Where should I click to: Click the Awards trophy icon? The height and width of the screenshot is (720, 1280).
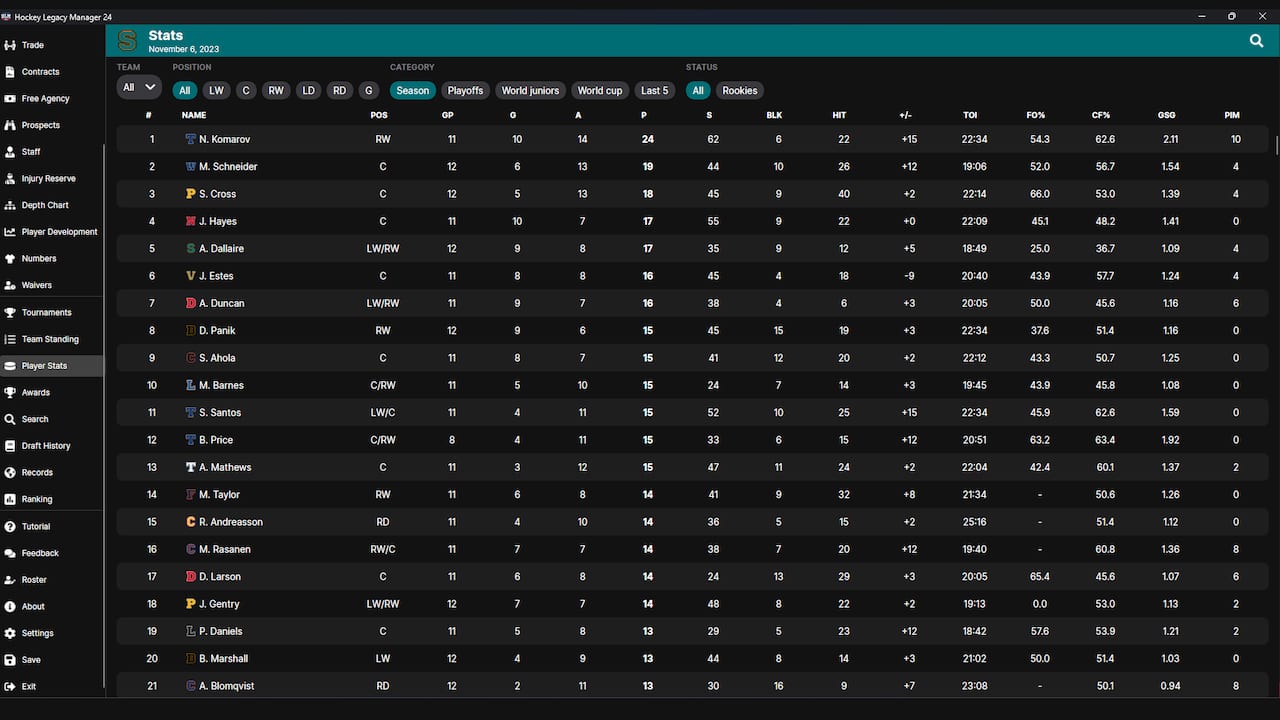(10, 392)
